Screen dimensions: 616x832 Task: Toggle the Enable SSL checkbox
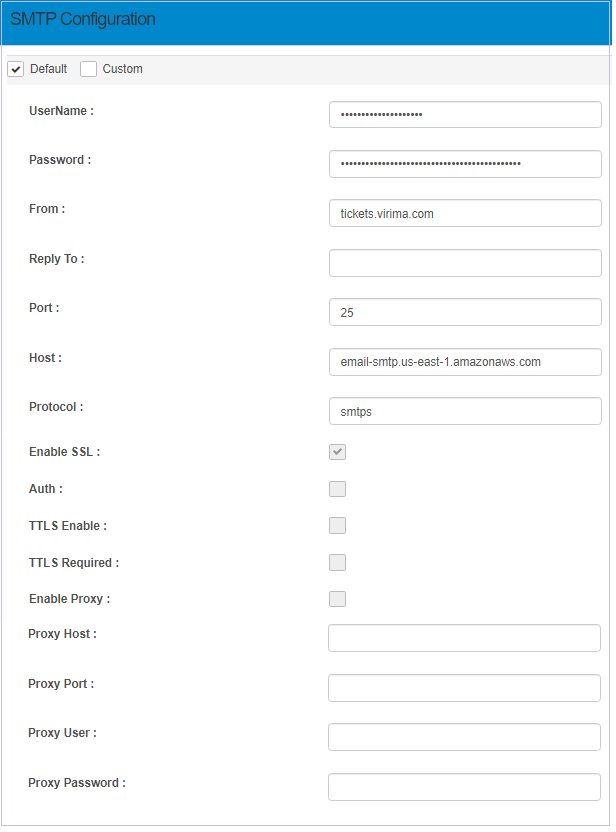point(338,452)
